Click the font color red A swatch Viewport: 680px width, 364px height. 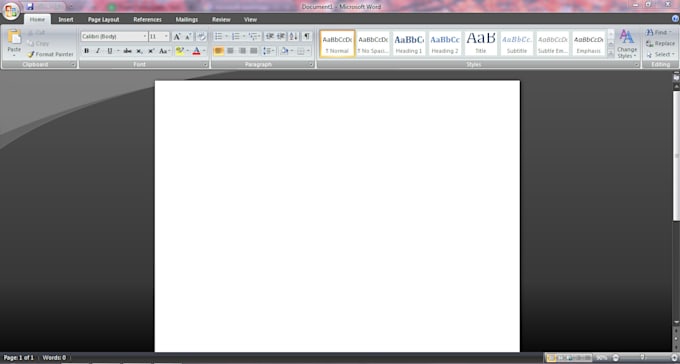pyautogui.click(x=196, y=51)
